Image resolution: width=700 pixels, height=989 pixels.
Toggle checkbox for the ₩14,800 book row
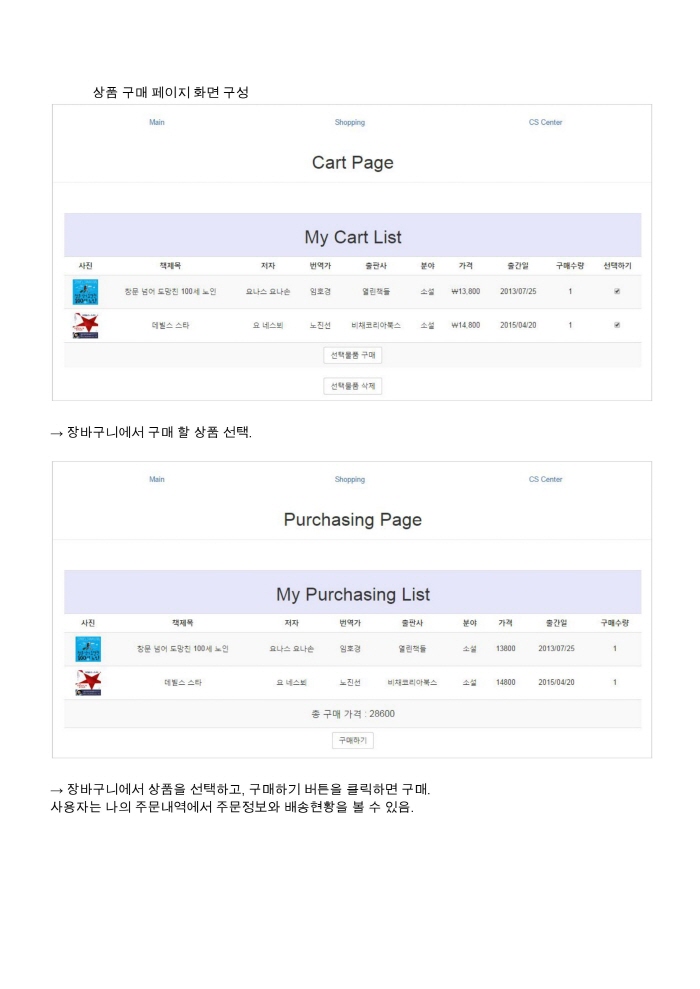pos(617,325)
